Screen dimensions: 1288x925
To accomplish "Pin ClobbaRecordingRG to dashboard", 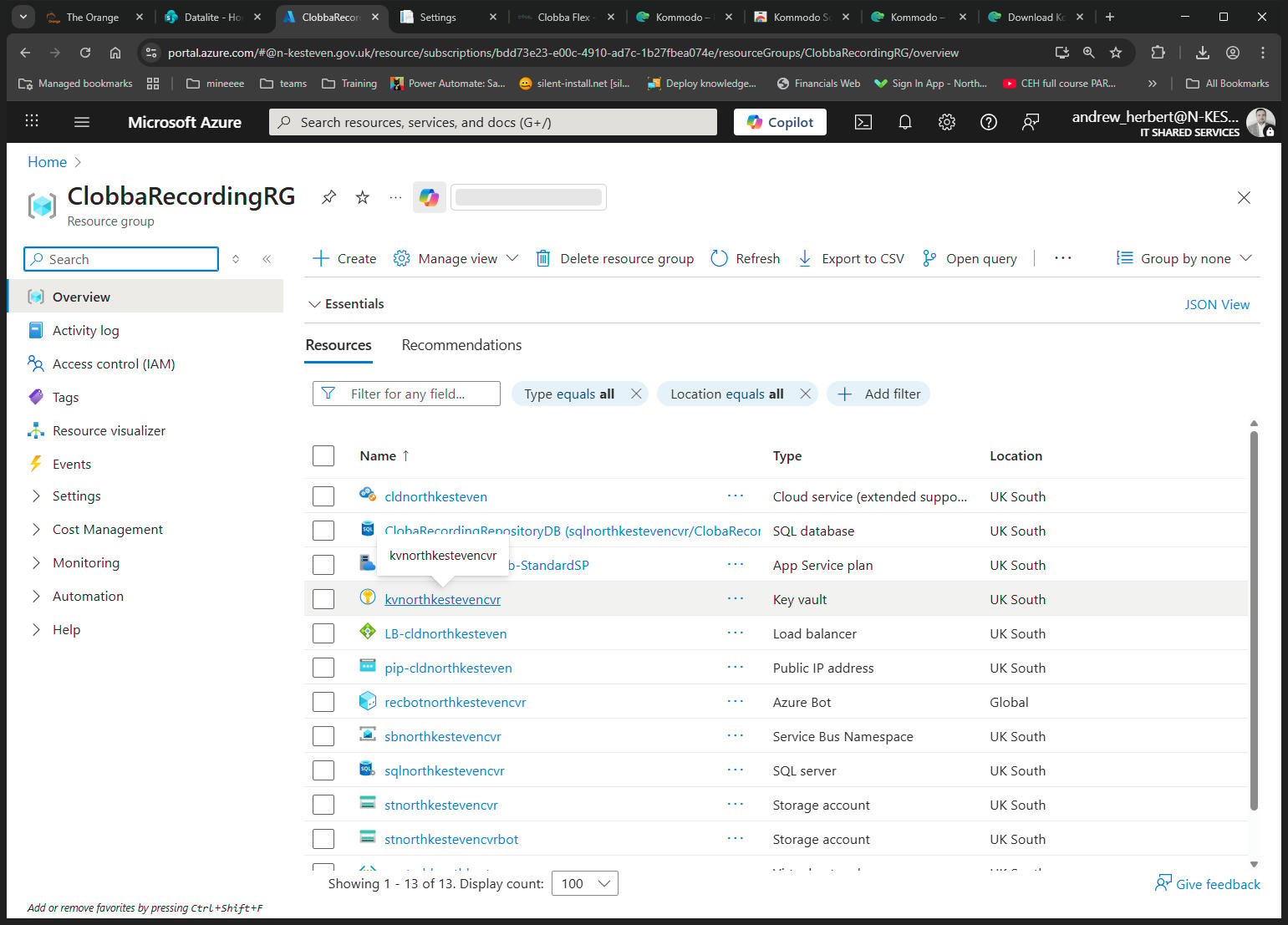I will coord(328,197).
